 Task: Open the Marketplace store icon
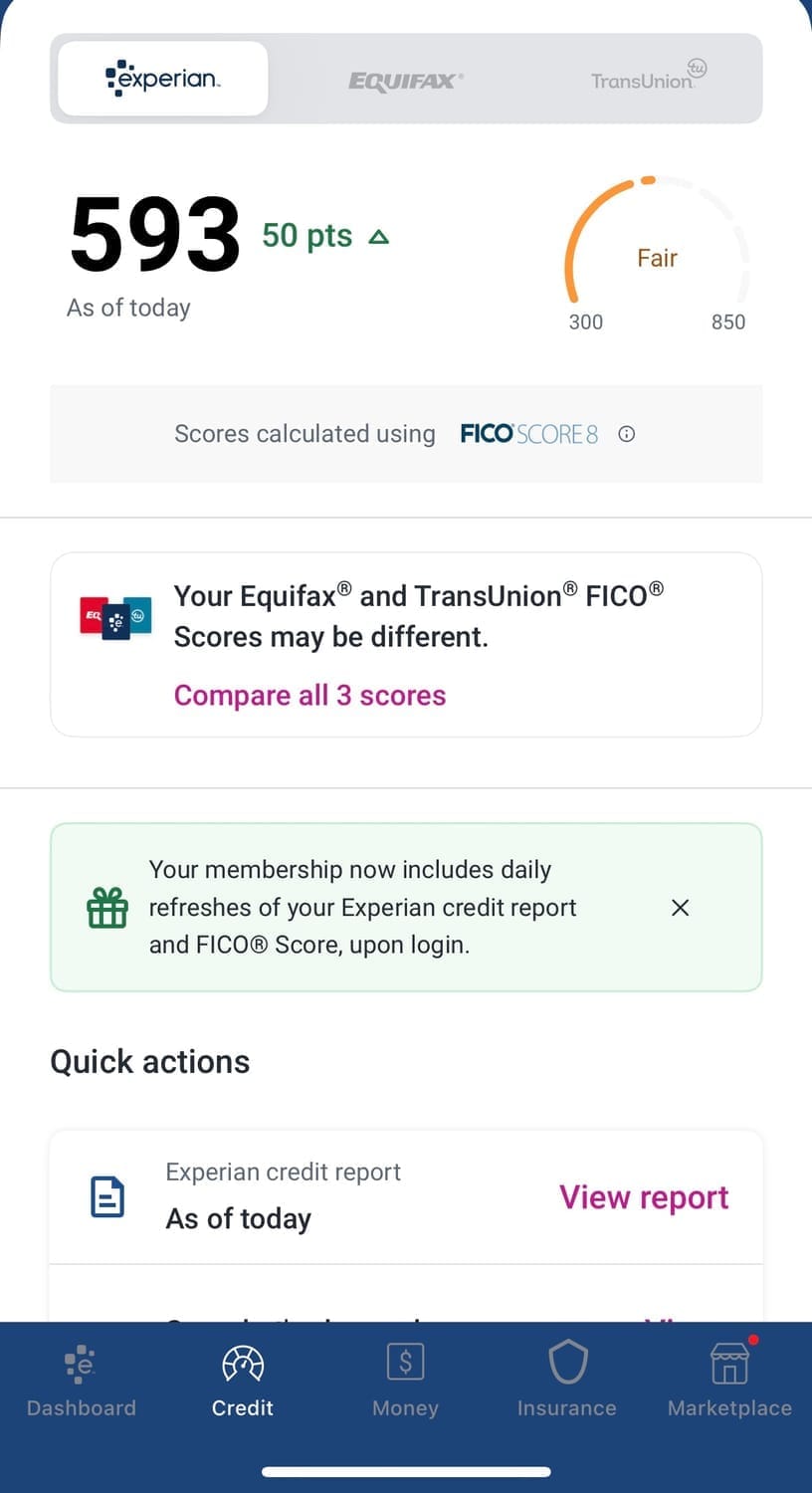pos(729,1363)
